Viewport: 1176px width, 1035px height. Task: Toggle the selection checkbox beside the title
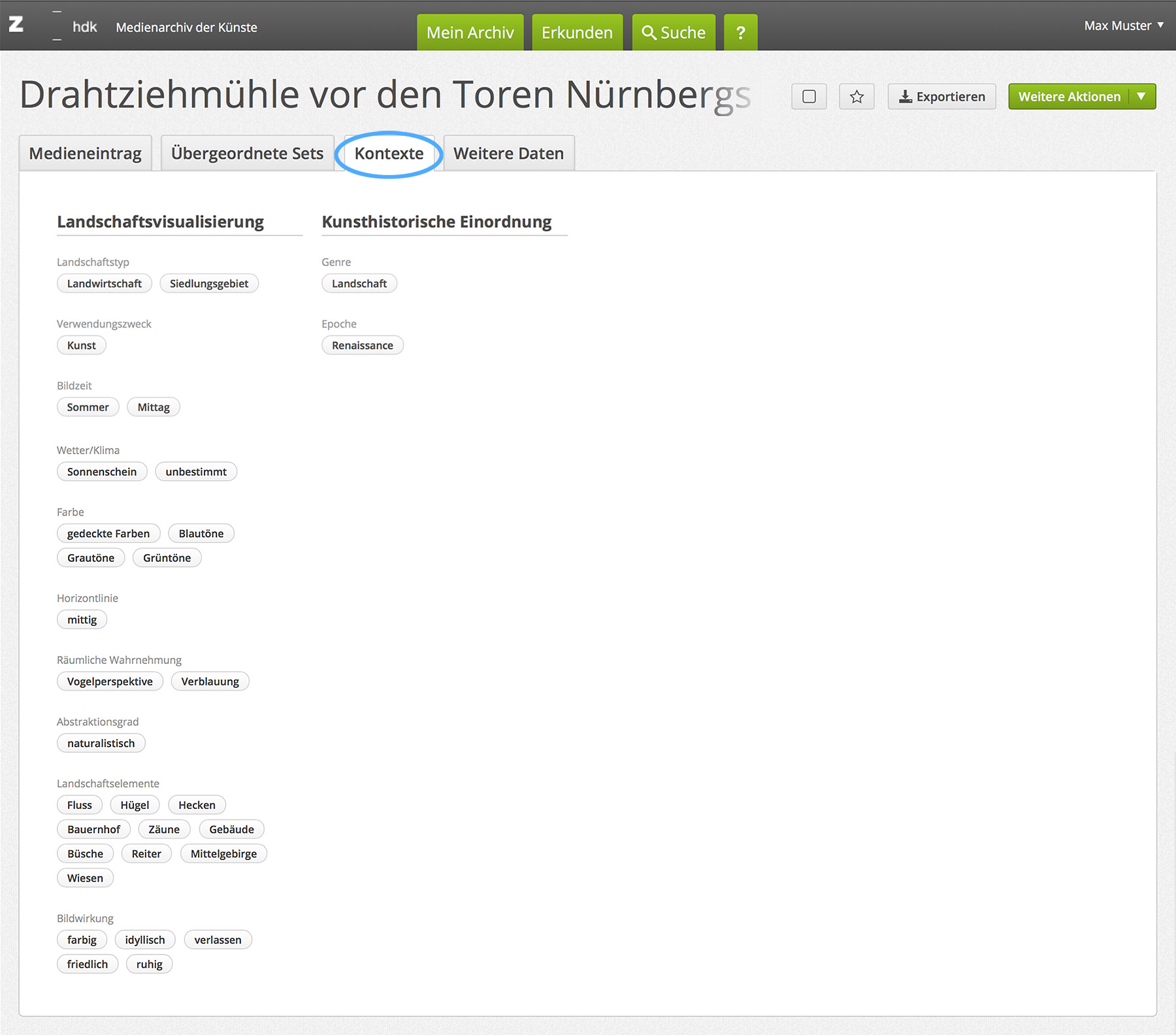click(x=809, y=97)
